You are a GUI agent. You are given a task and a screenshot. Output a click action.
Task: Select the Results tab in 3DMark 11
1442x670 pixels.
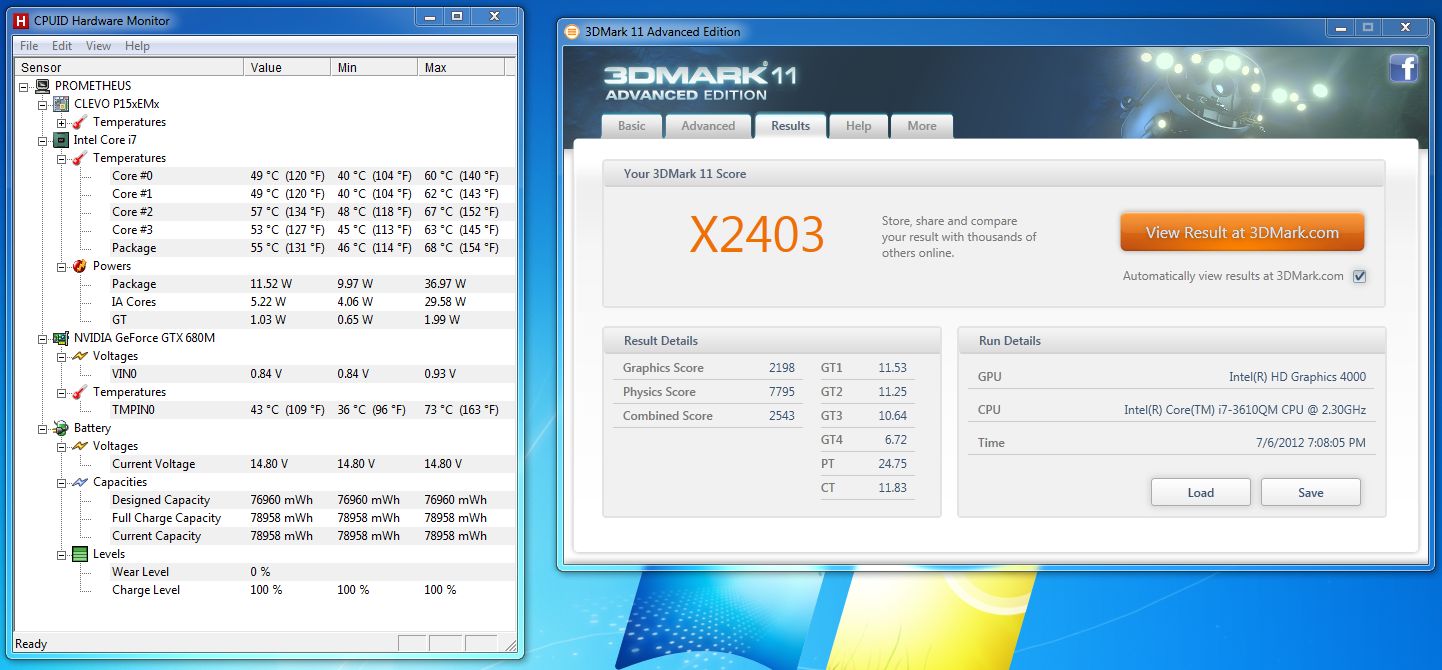point(790,126)
